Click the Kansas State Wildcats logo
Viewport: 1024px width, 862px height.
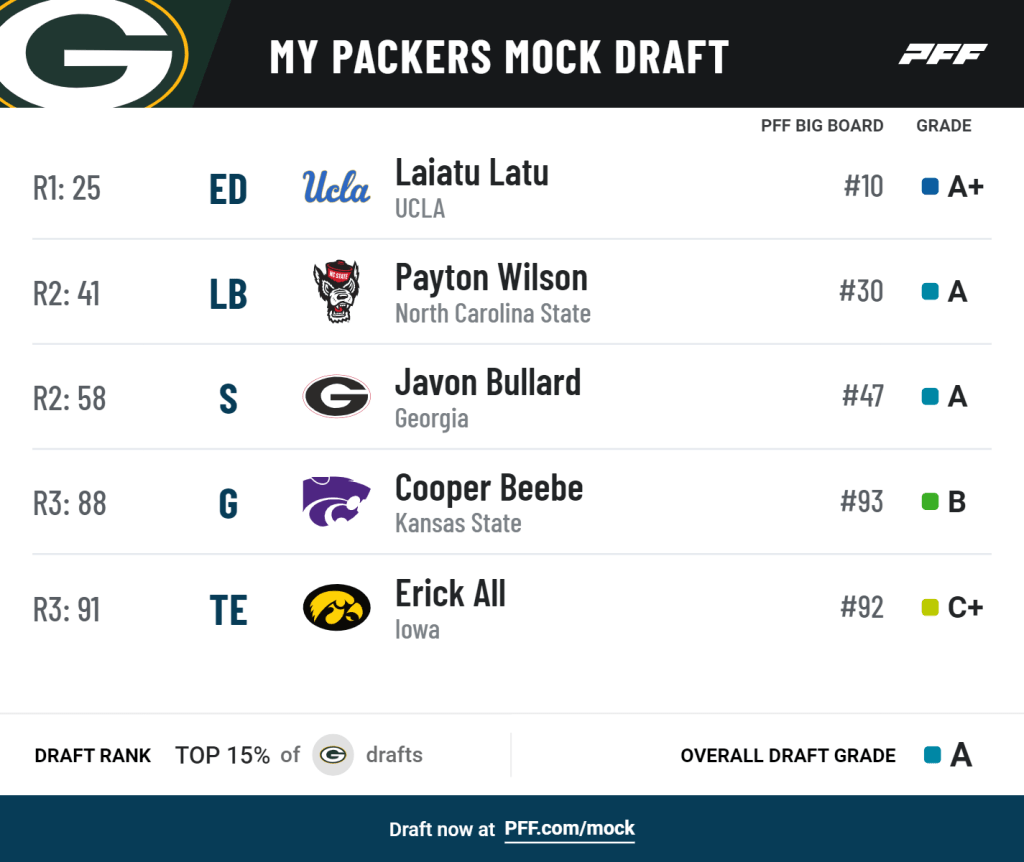click(336, 502)
